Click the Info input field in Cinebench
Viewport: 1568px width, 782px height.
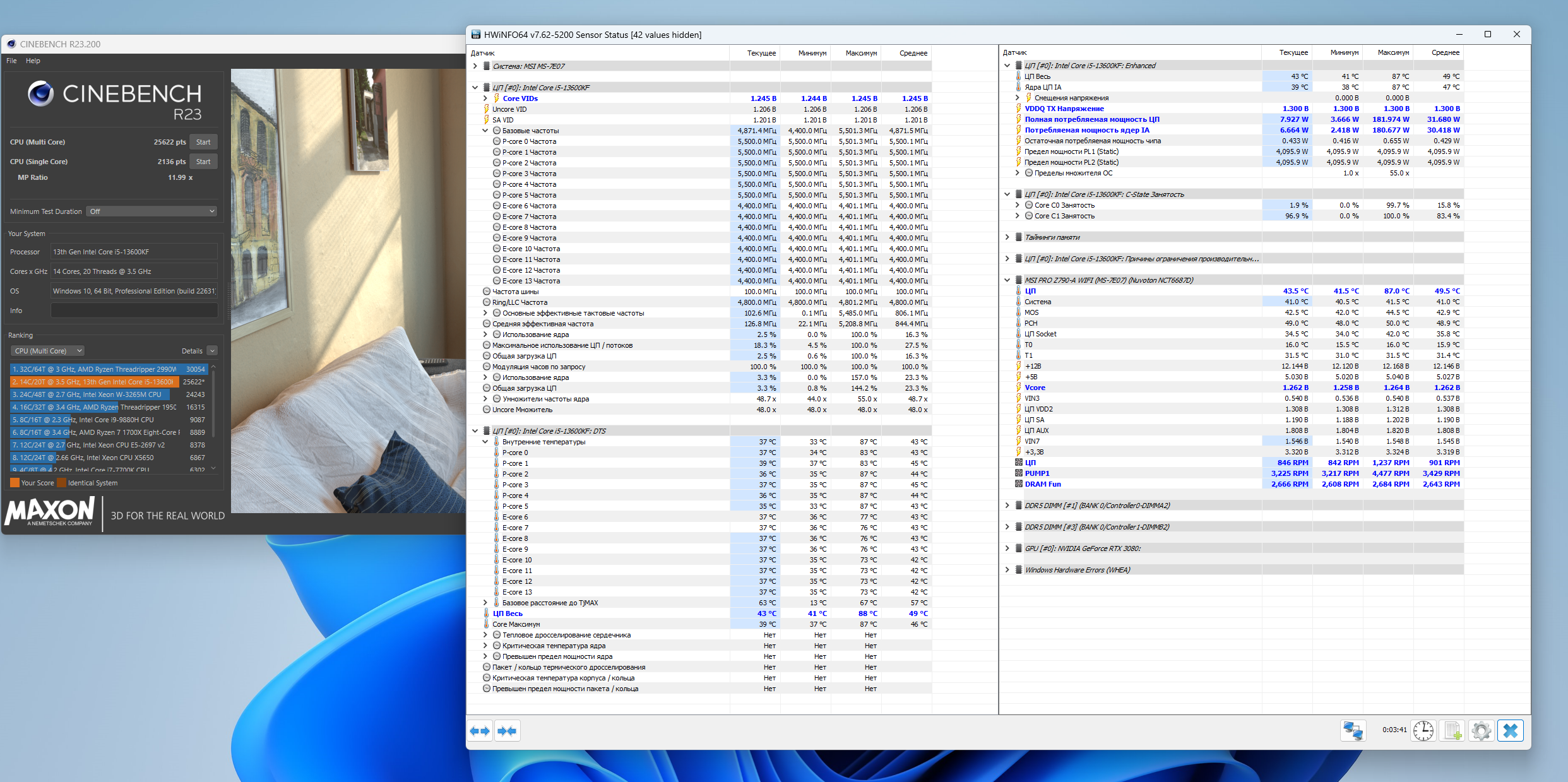point(134,311)
